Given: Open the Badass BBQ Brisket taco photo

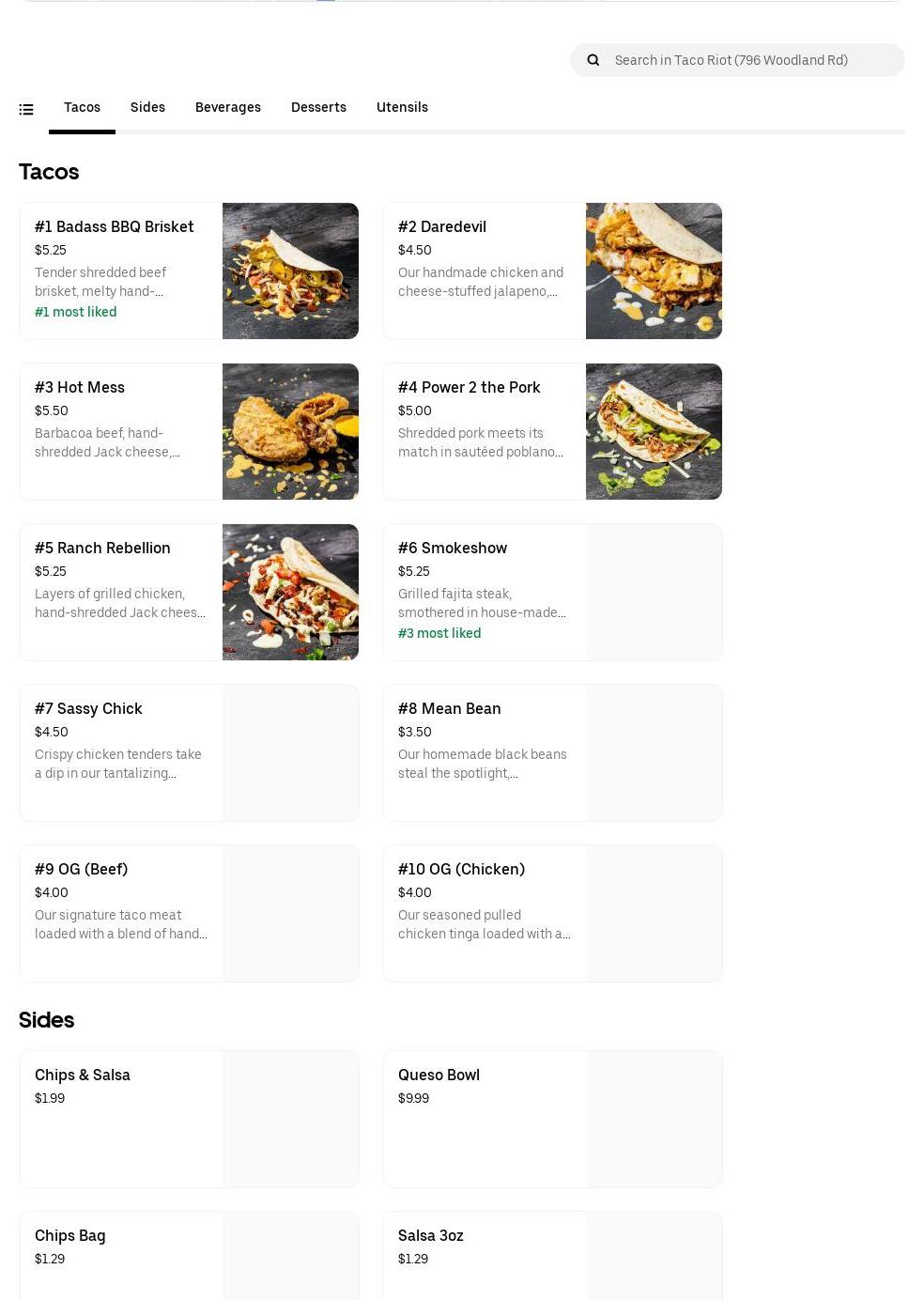Looking at the screenshot, I should click(290, 271).
